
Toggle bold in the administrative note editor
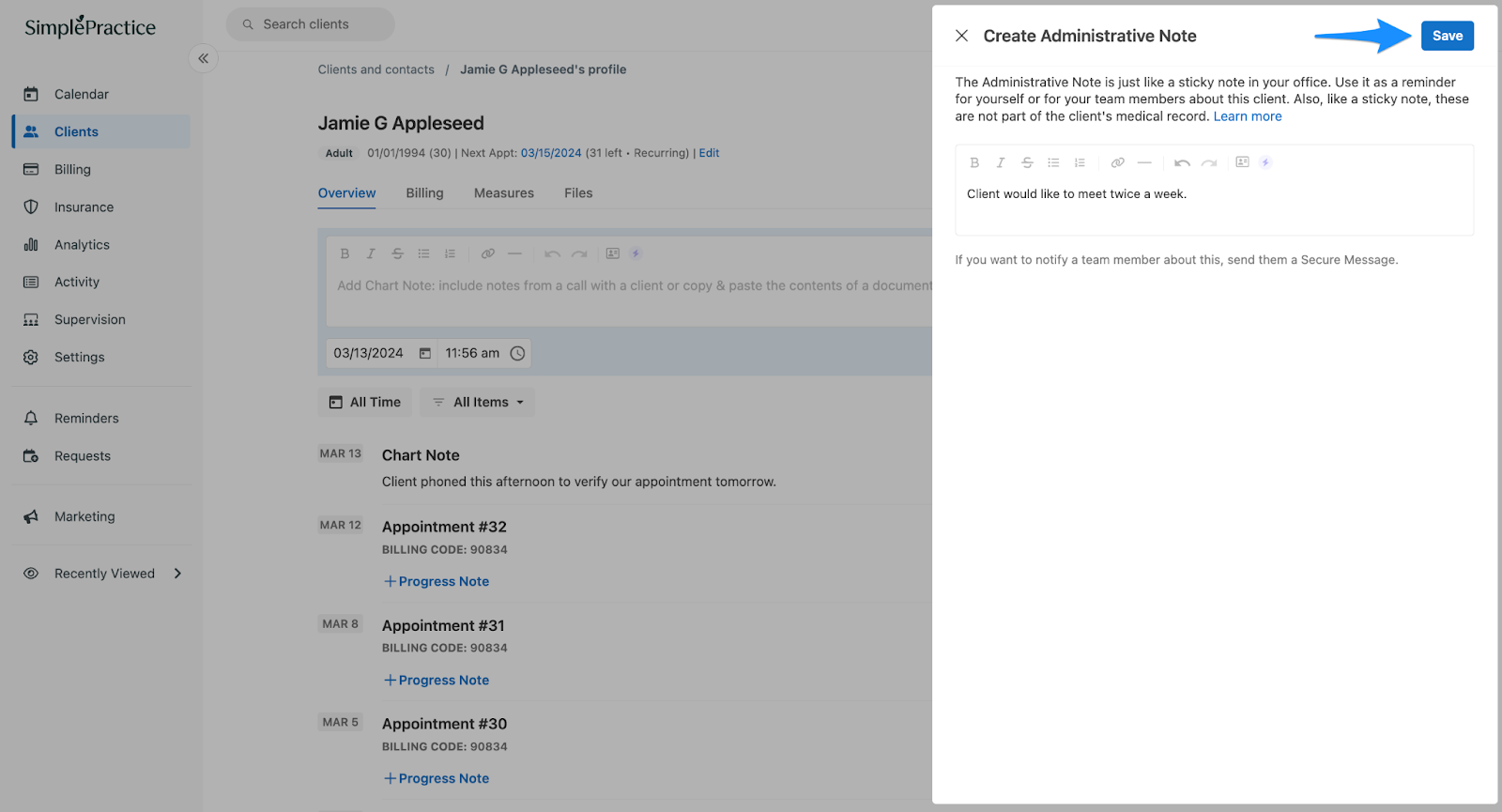(974, 162)
